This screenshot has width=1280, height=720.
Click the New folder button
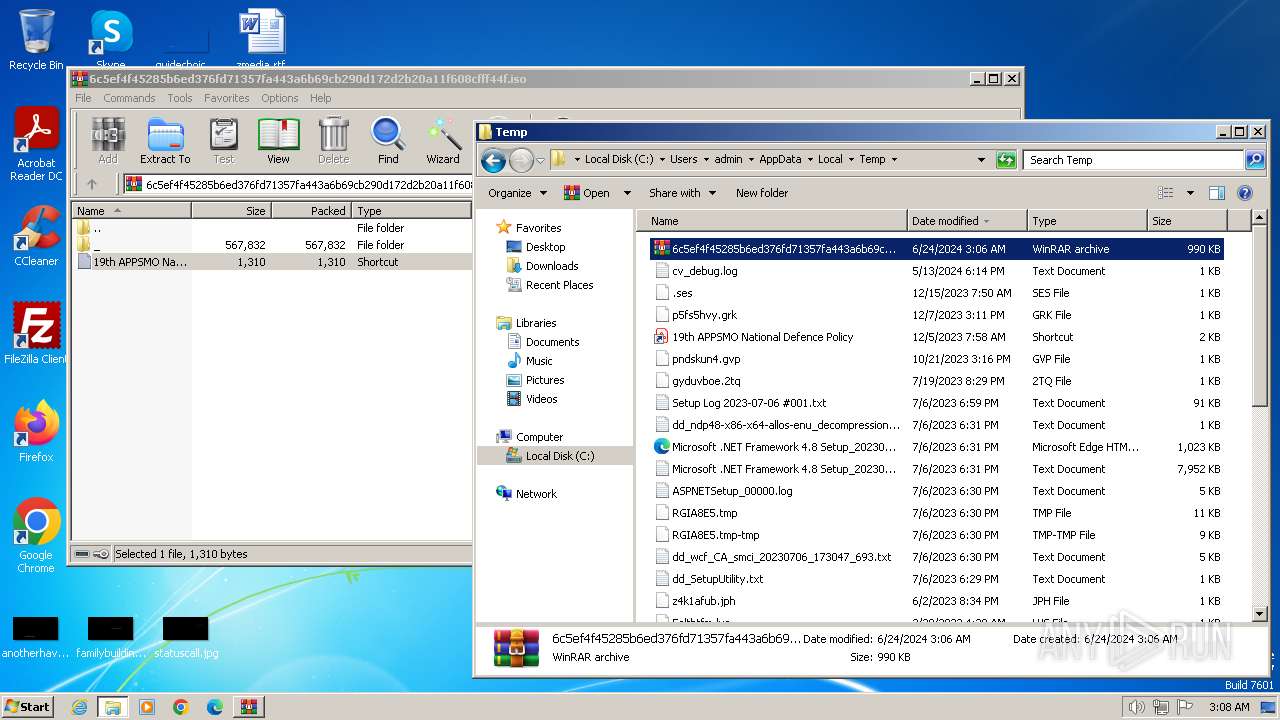(762, 193)
